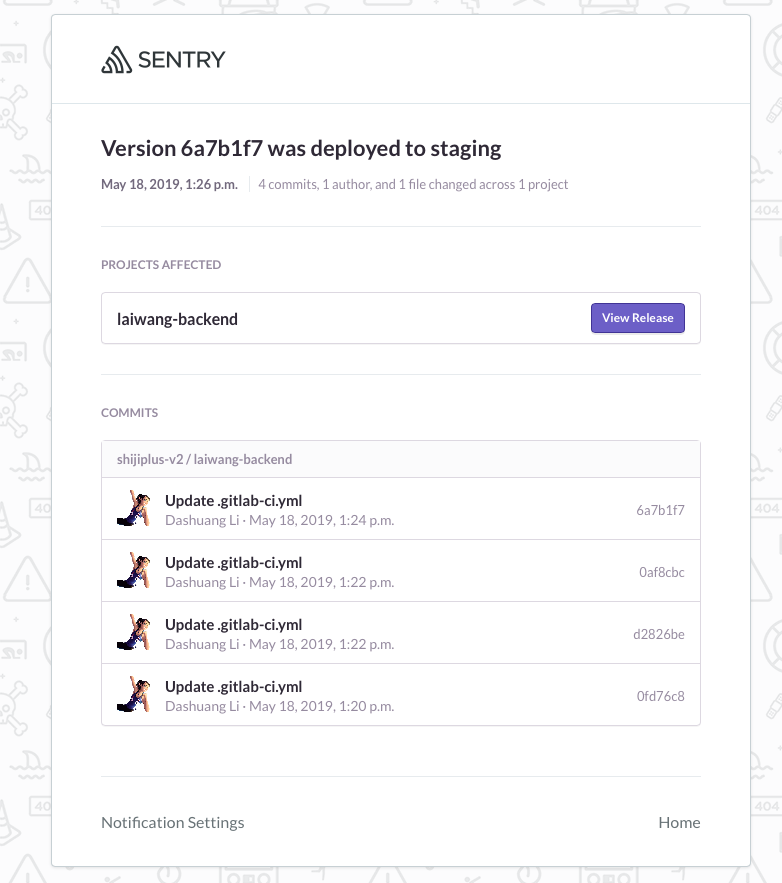Screen dimensions: 782x883
Task: Select commit title dated 1:24 p.m.
Action: coord(234,501)
